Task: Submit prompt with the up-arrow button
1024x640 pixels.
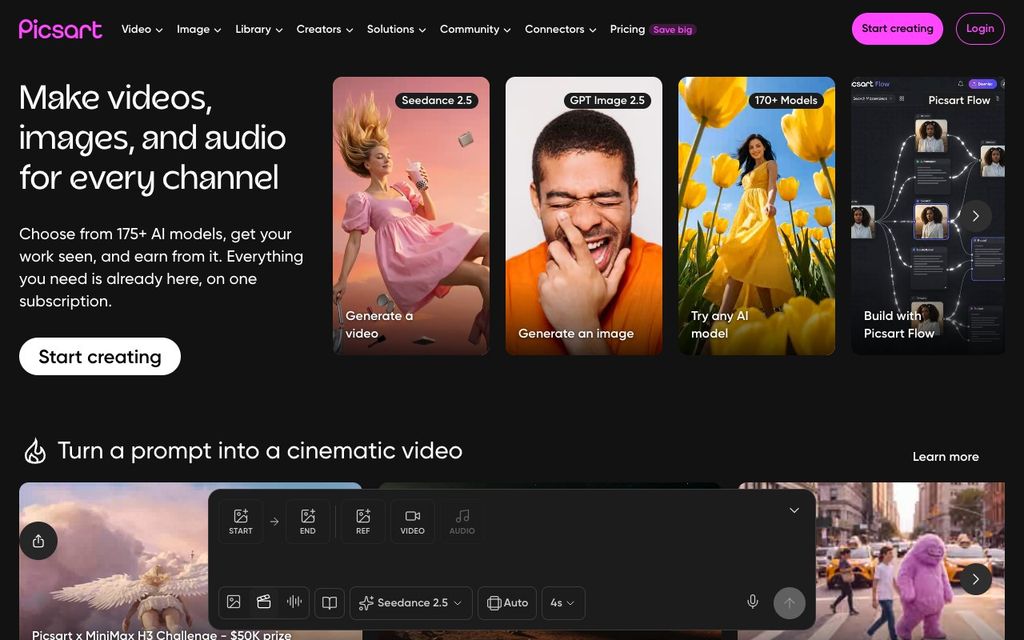Action: (789, 603)
